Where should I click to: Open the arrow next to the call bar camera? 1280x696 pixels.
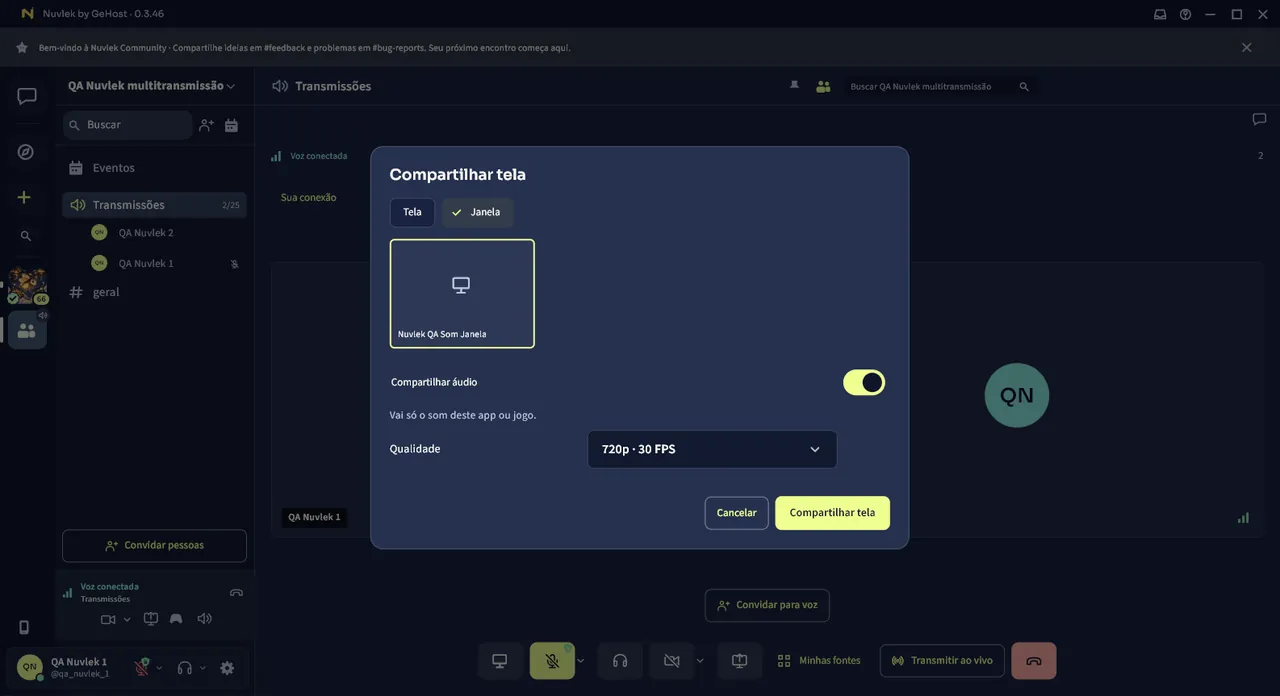pos(700,661)
